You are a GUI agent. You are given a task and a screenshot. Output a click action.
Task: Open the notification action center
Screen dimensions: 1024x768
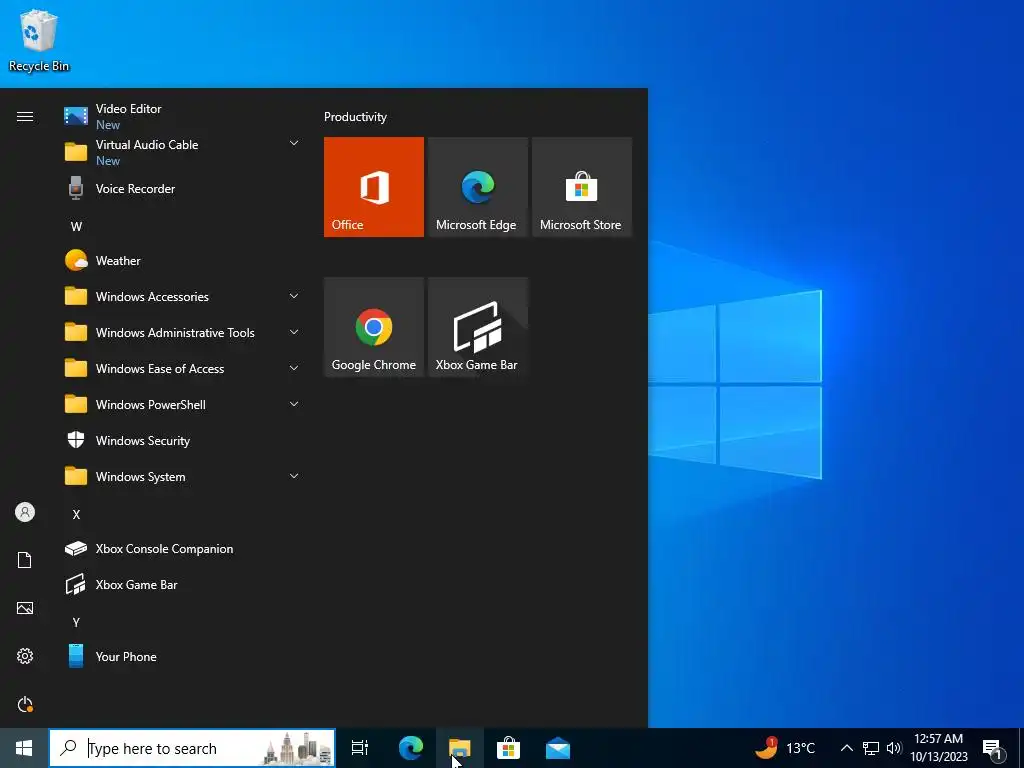pyautogui.click(x=993, y=749)
